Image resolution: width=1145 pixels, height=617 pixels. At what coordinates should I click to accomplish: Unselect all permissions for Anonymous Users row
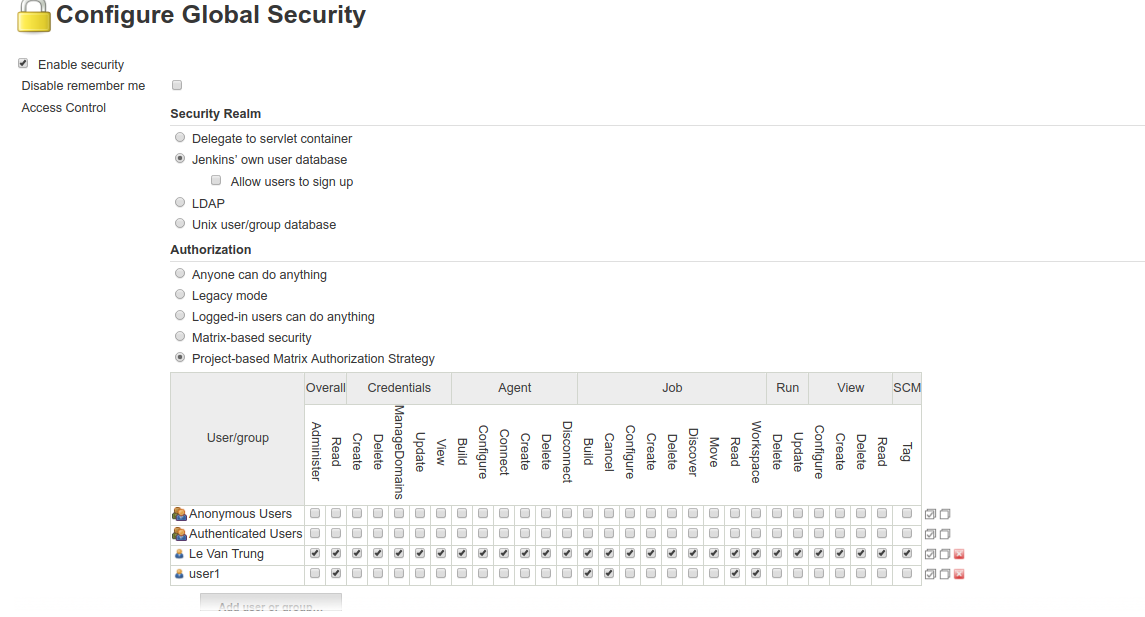tap(945, 514)
